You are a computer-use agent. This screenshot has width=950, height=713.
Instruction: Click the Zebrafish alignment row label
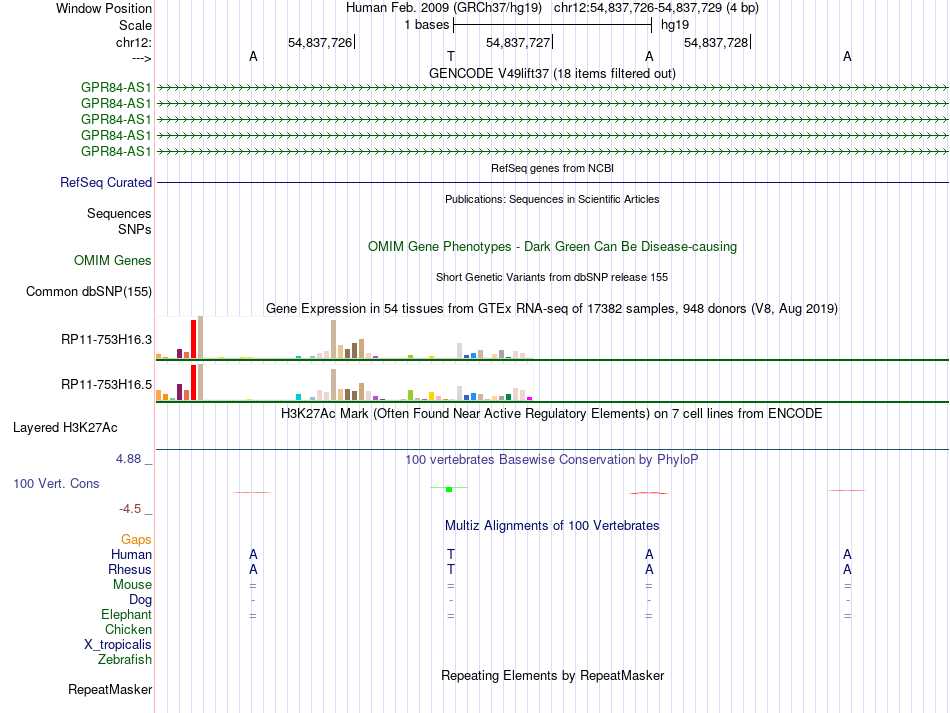(125, 659)
